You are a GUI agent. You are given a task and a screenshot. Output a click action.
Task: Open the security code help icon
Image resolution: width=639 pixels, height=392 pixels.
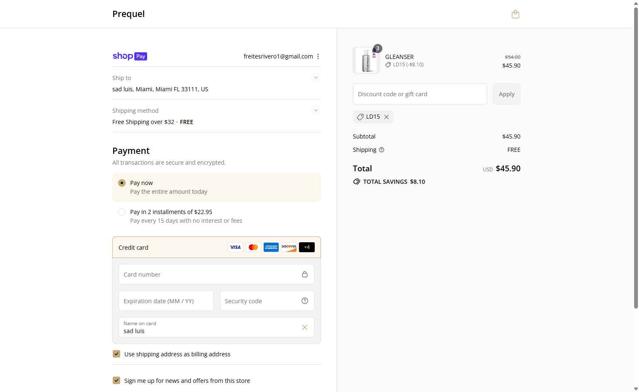304,301
